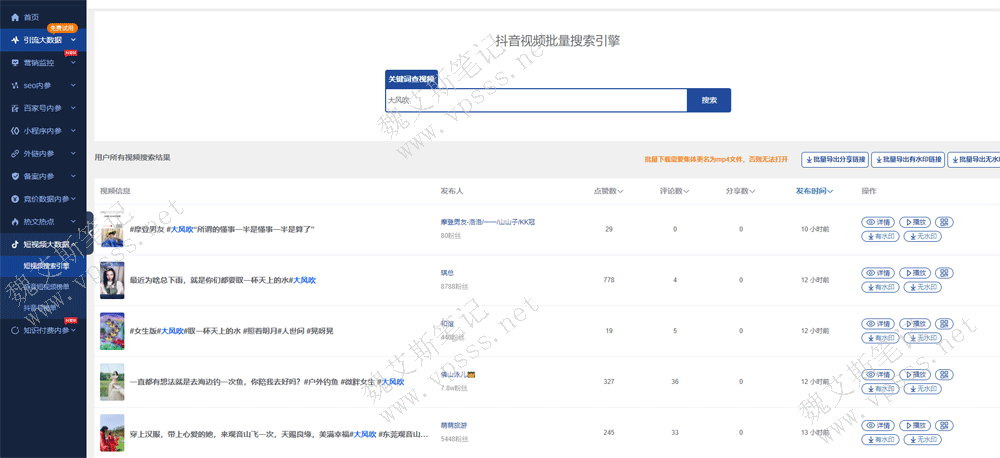Click the link icon beside 外链内参
Screen dimensions: 1000x458
15,154
